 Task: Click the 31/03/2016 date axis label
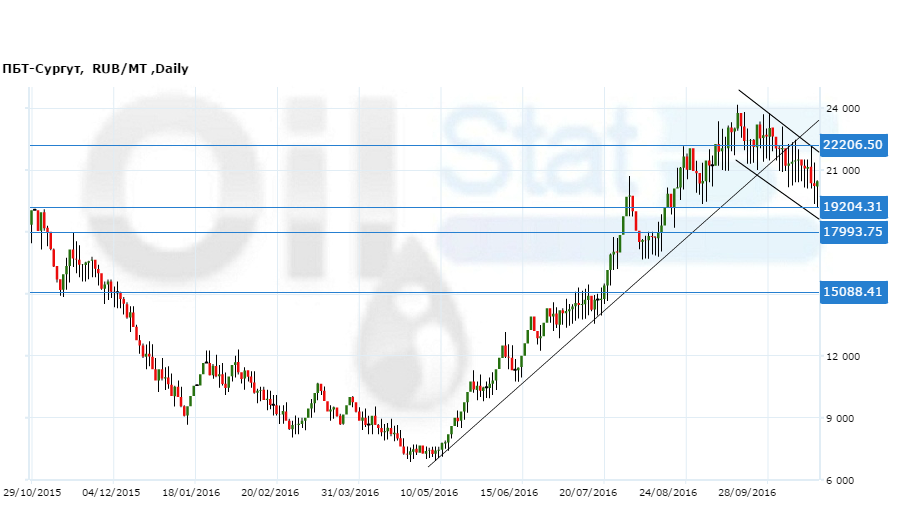(349, 492)
